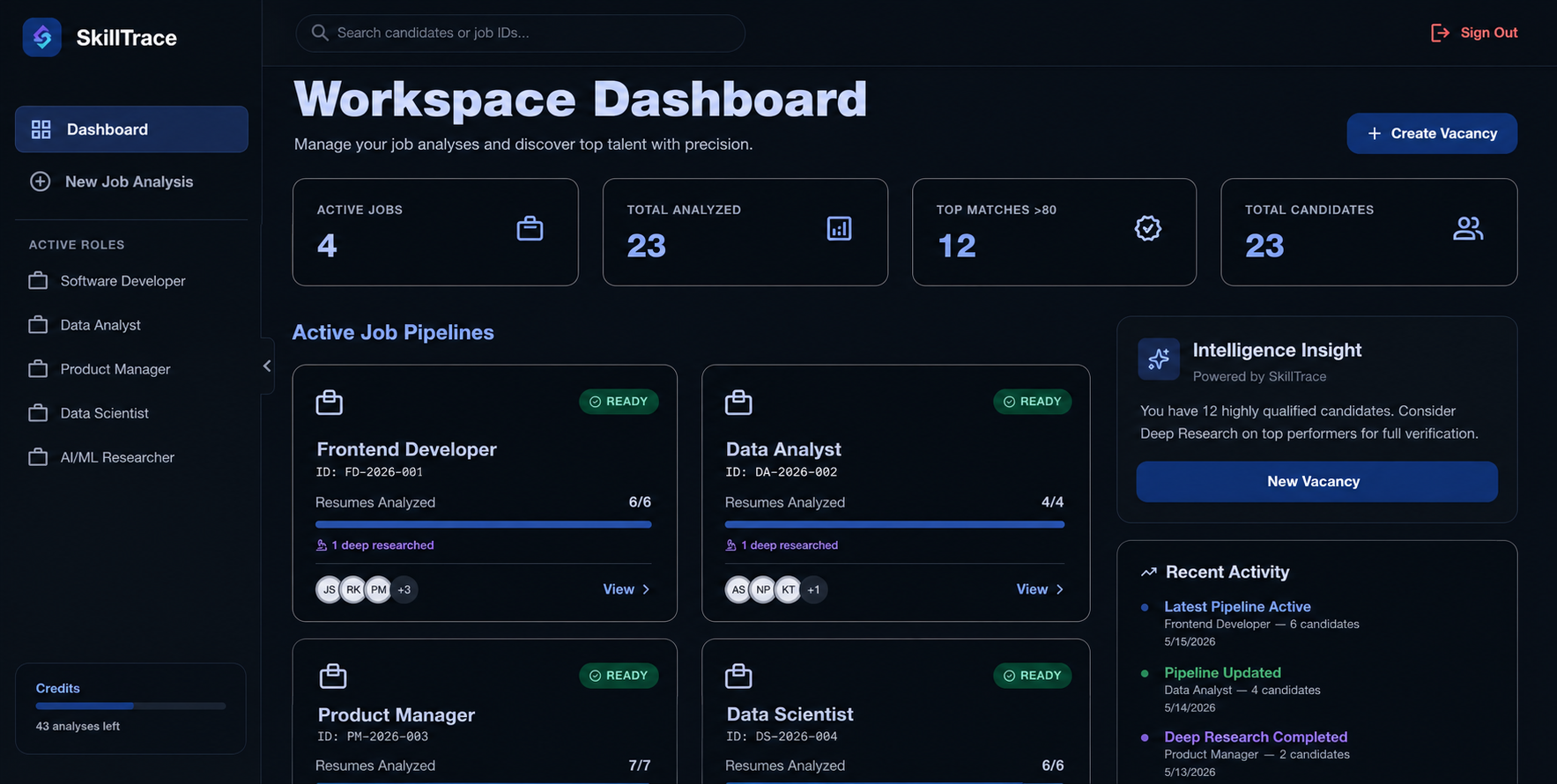Collapse the sidebar with the chevron handle
The image size is (1557, 784).
click(267, 366)
